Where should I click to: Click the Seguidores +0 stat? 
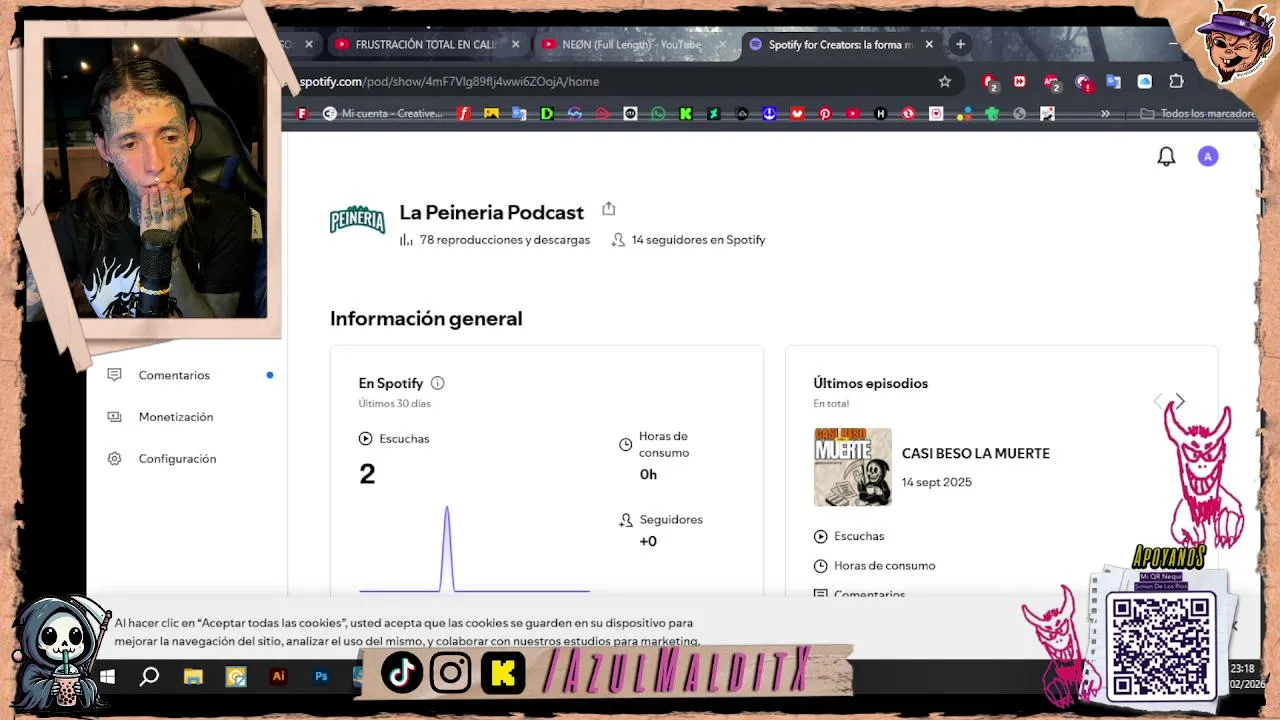pos(661,530)
